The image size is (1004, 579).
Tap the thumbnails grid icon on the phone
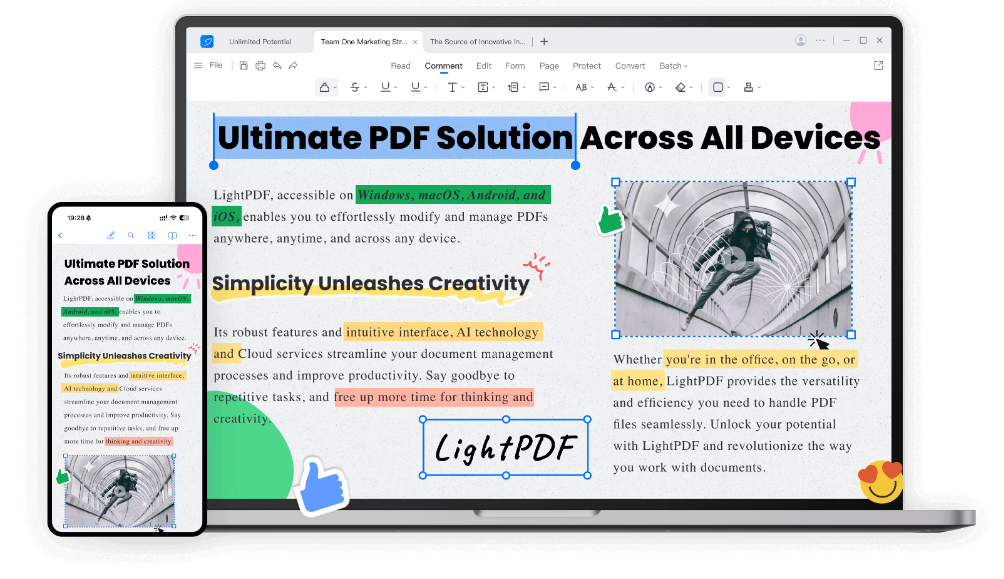coord(152,236)
